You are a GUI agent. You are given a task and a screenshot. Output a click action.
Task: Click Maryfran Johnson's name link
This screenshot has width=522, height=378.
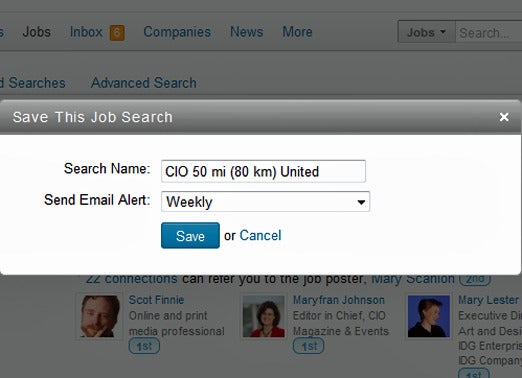339,300
